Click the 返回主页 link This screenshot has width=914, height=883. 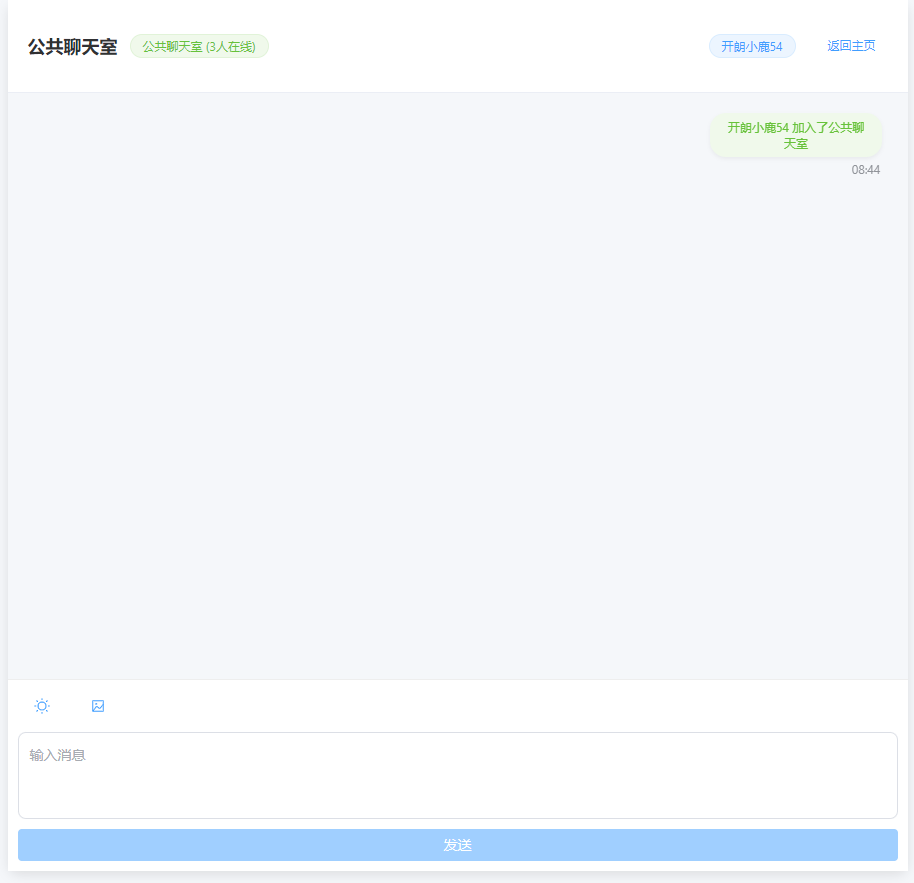851,46
